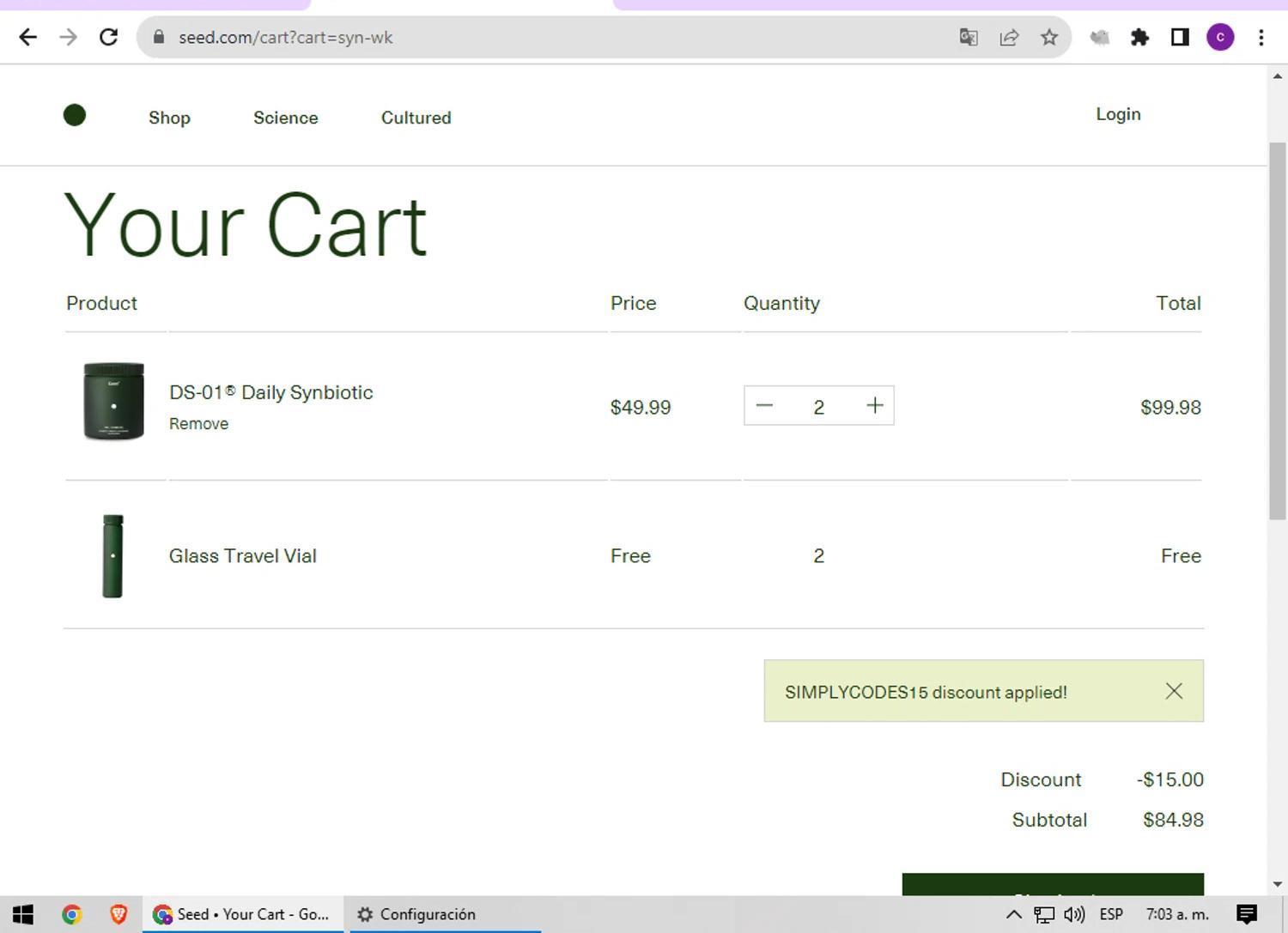Screen dimensions: 1288x933
Task: Click the scrollbar up arrow
Action: (1278, 76)
